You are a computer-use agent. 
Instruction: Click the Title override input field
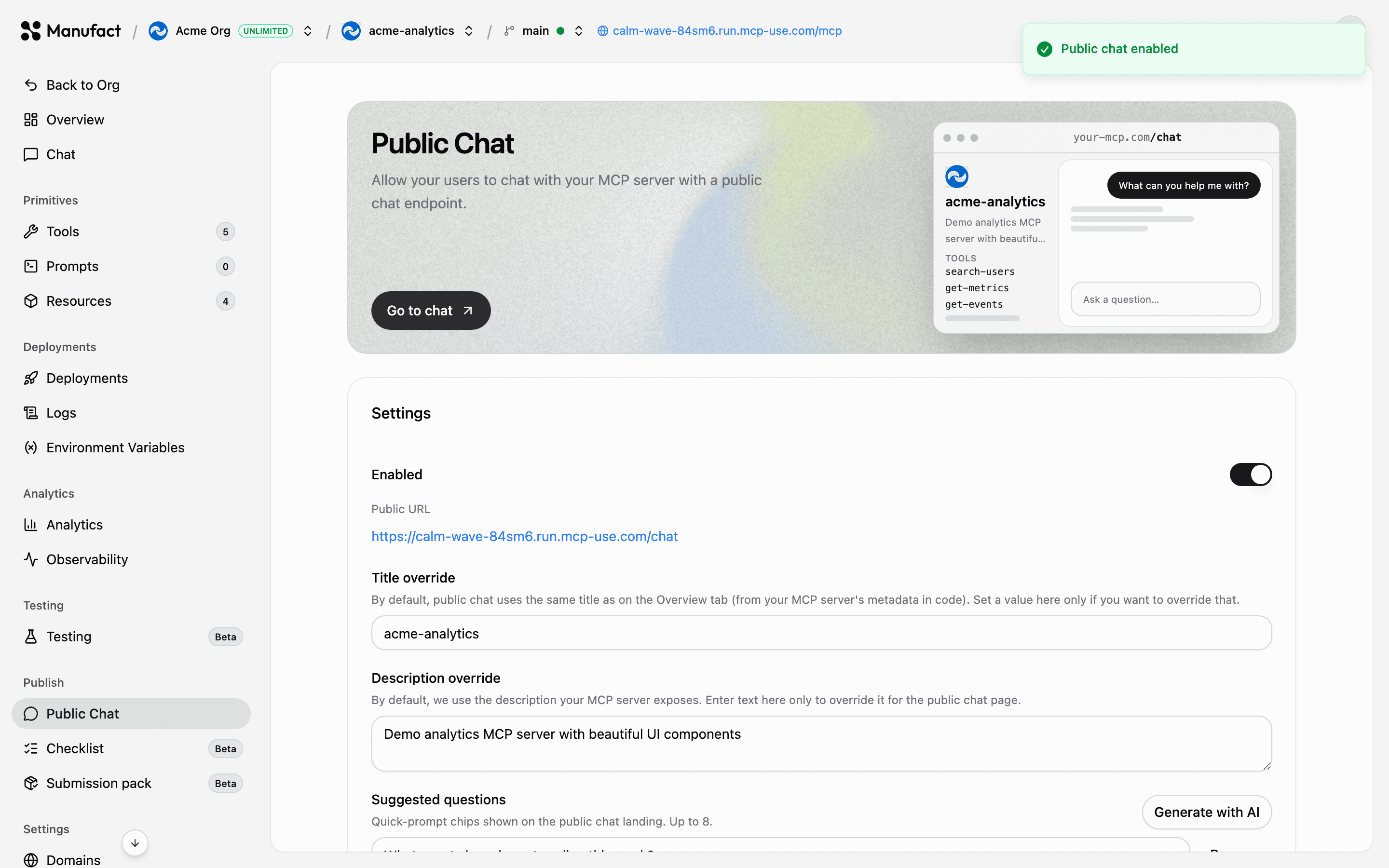coord(821,633)
